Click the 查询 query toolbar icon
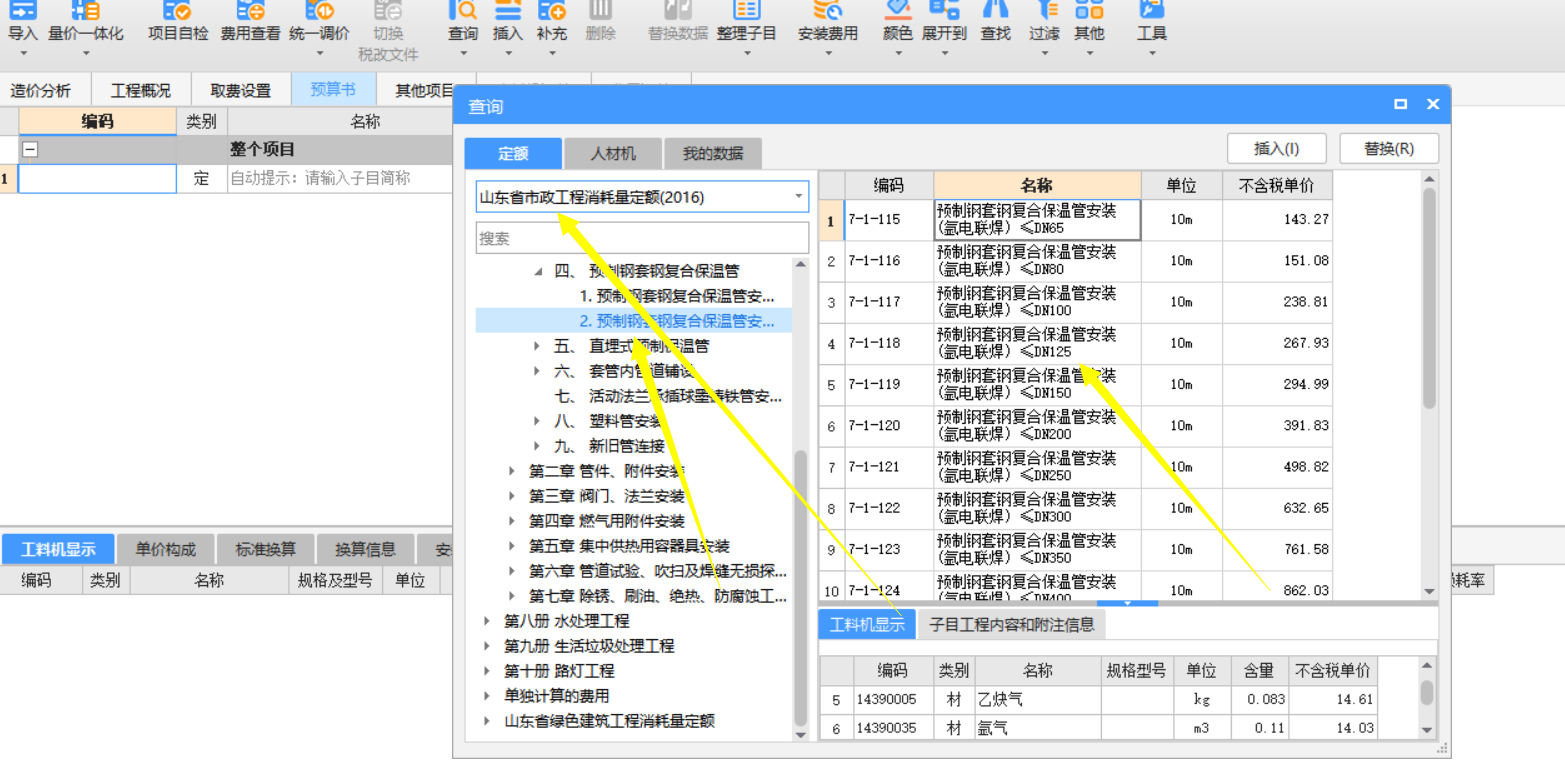Viewport: 1565px width, 779px height. coord(463,22)
